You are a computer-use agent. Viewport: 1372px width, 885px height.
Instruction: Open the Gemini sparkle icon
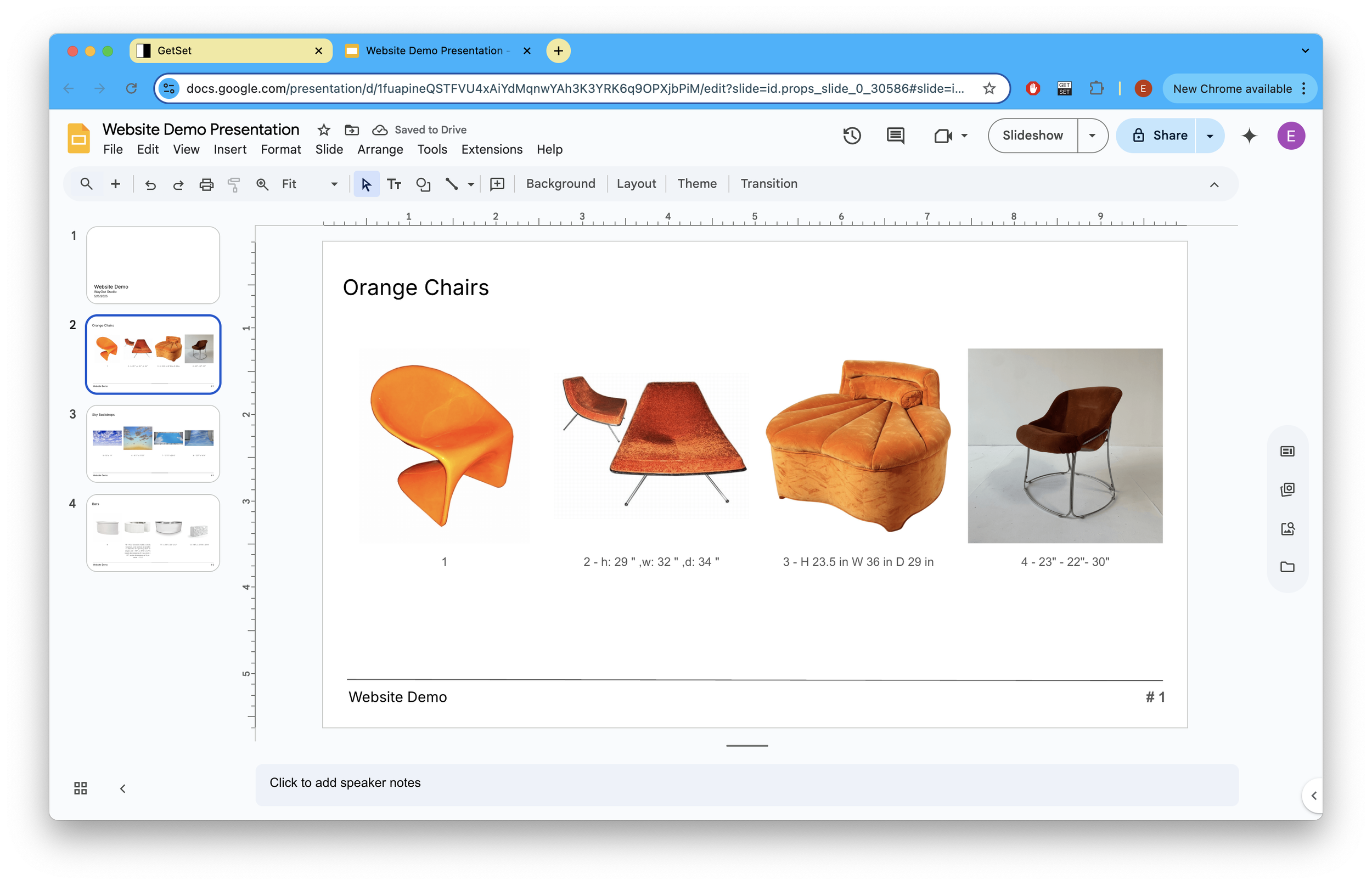pyautogui.click(x=1249, y=136)
